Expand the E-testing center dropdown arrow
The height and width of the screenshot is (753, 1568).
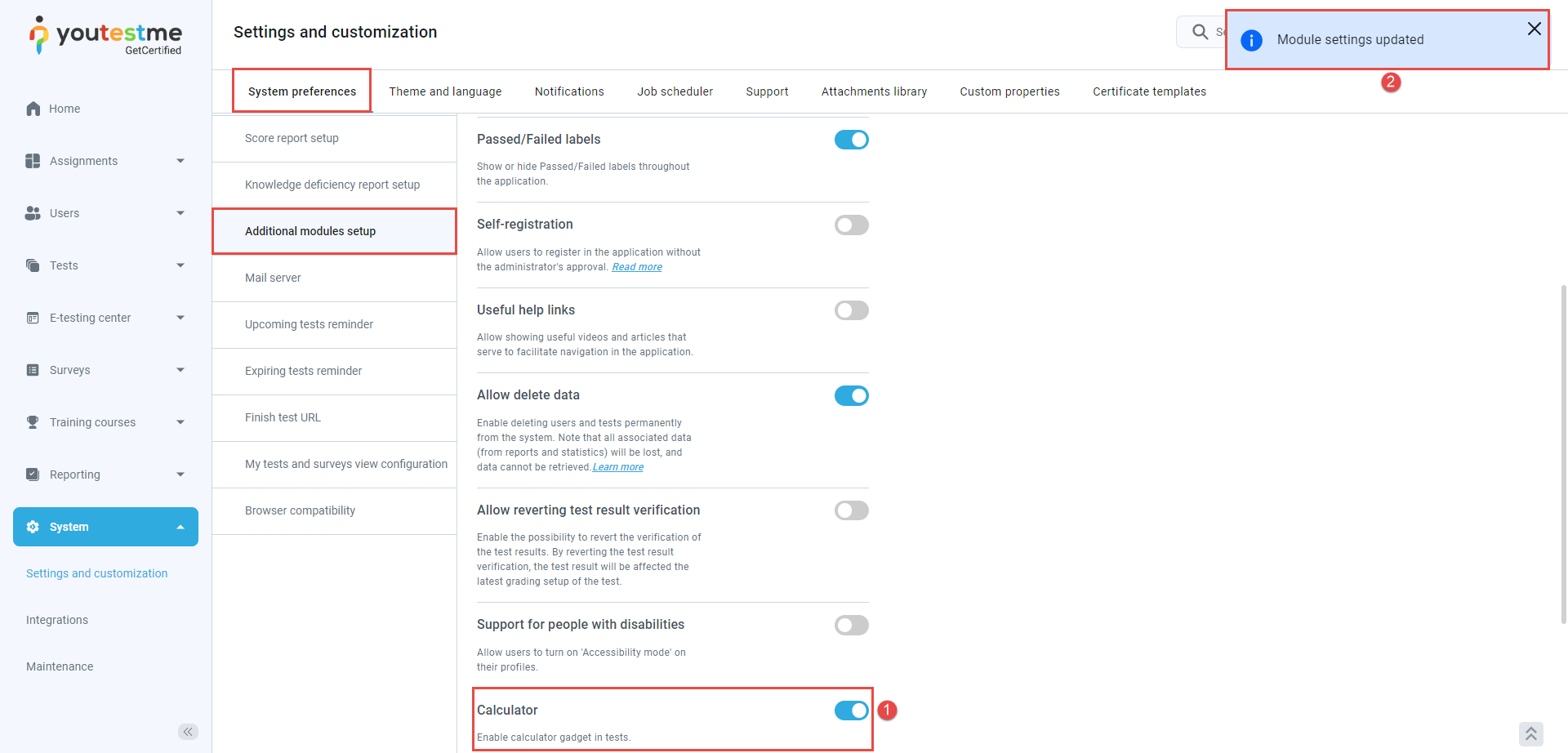[x=180, y=318]
